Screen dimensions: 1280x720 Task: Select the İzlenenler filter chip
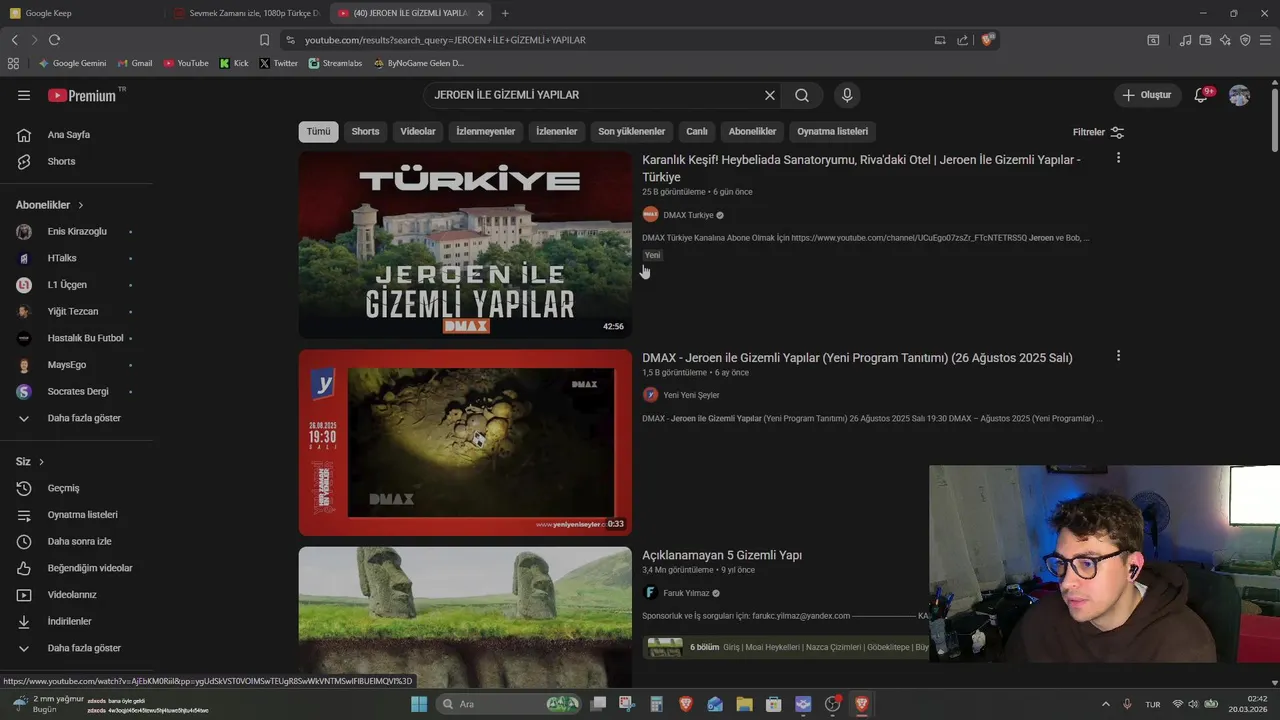point(557,131)
